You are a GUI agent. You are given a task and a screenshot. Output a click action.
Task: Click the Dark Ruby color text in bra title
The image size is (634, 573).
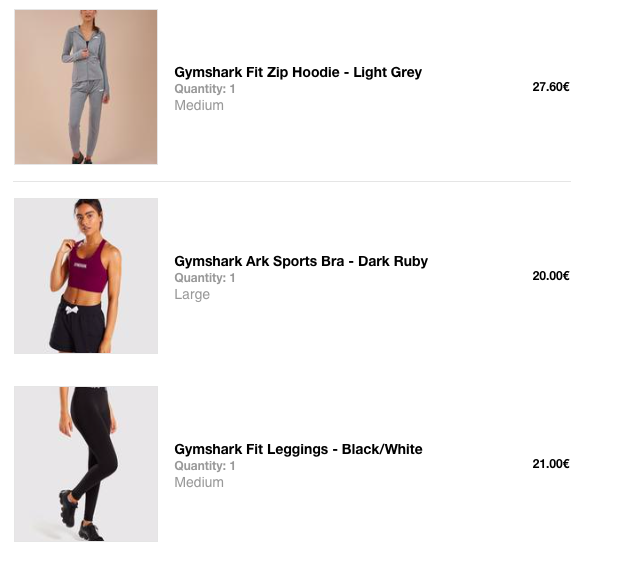tap(393, 261)
